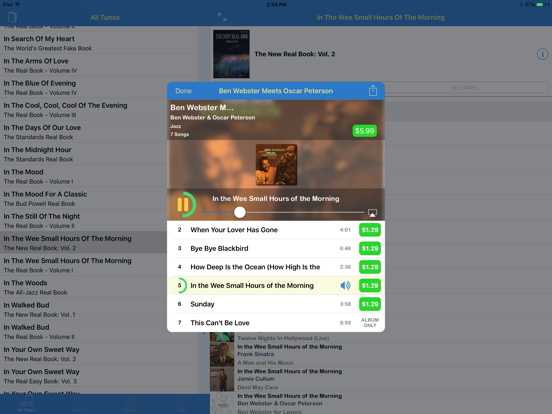
Task: Switch to the My Library tab
Action: tap(464, 87)
